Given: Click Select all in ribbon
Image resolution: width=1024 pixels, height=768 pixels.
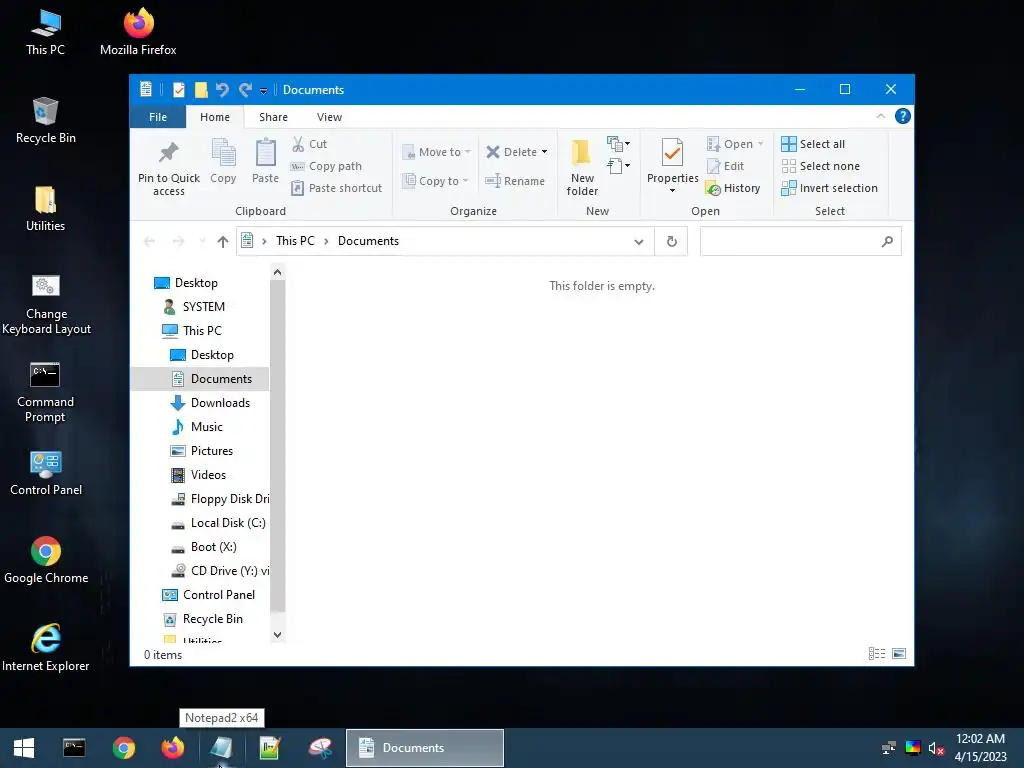Looking at the screenshot, I should [x=813, y=144].
